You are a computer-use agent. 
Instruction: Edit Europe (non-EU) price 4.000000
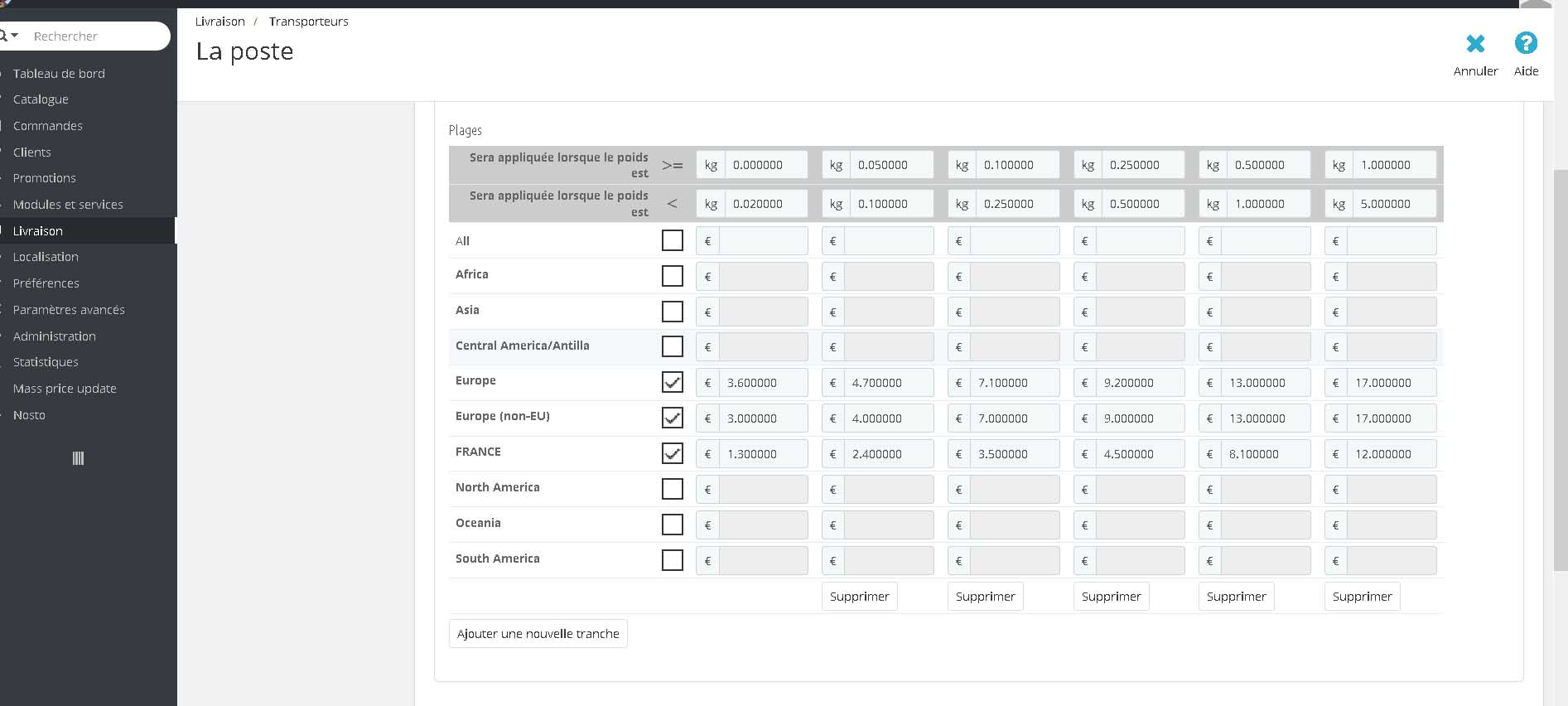pos(889,418)
